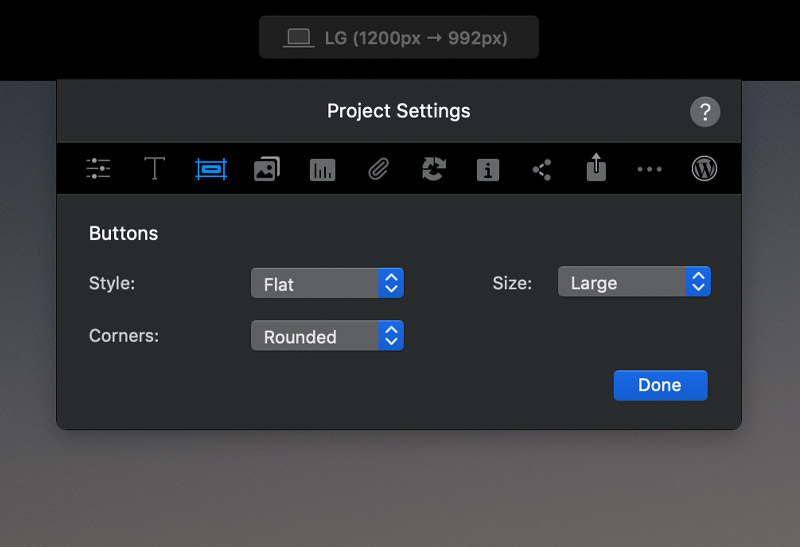
Task: Open the images settings tab
Action: pos(267,169)
